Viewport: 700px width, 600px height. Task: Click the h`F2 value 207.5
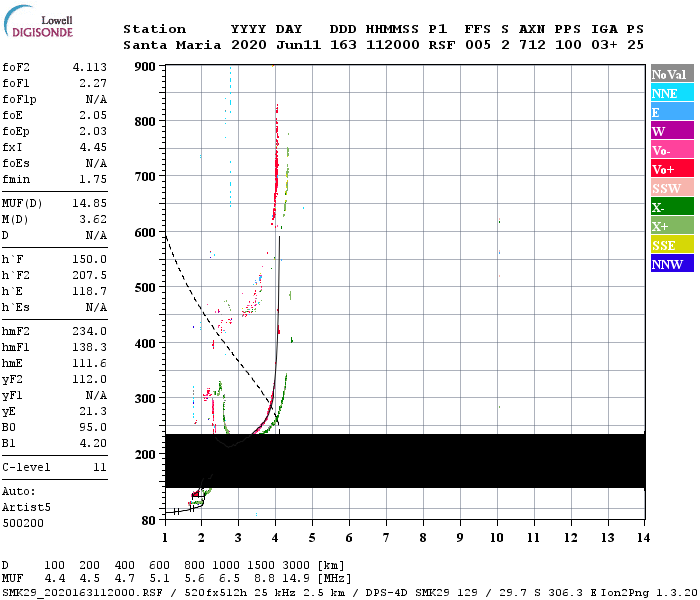[90, 275]
